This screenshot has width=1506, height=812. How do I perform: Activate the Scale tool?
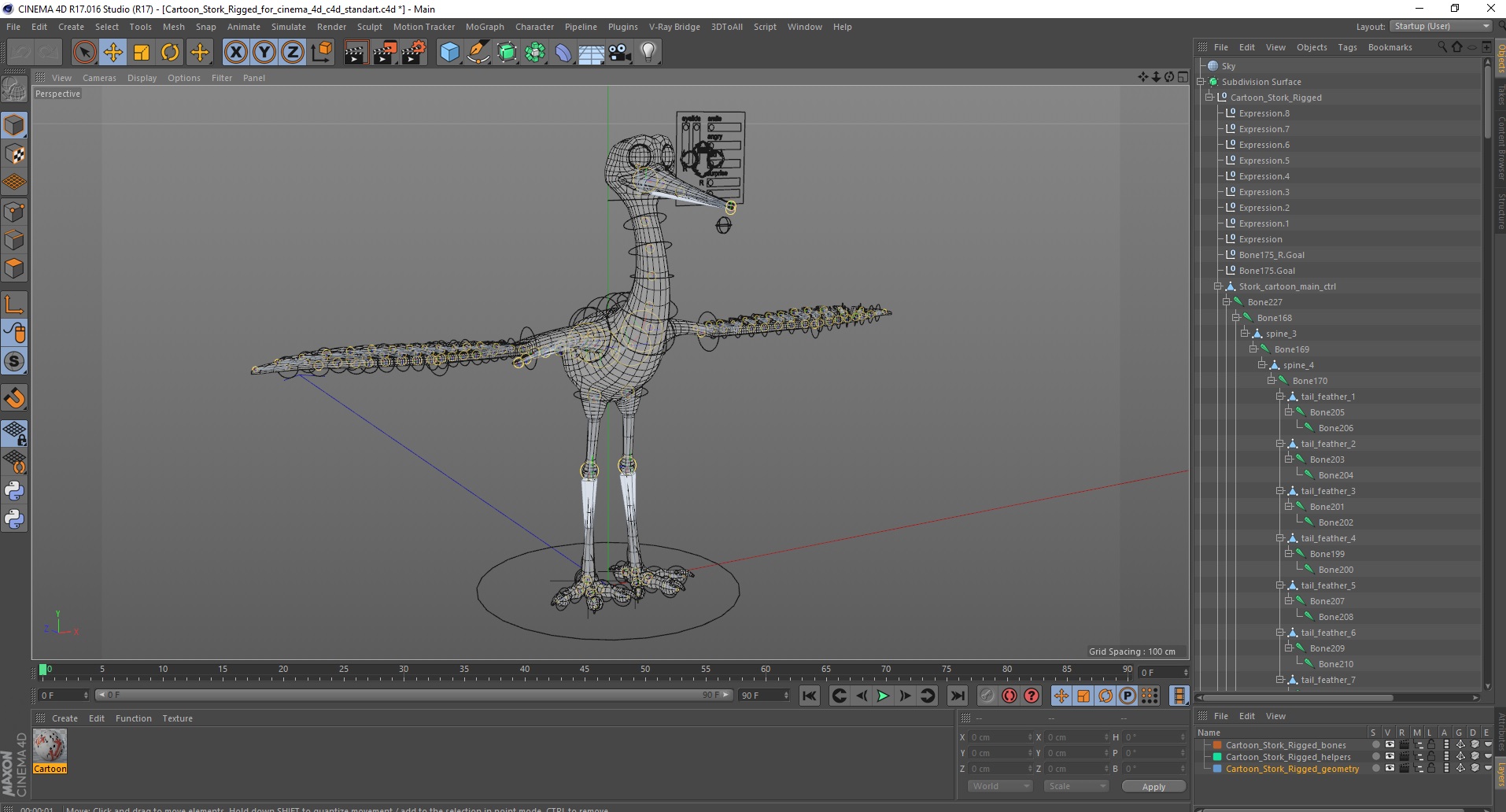click(142, 53)
